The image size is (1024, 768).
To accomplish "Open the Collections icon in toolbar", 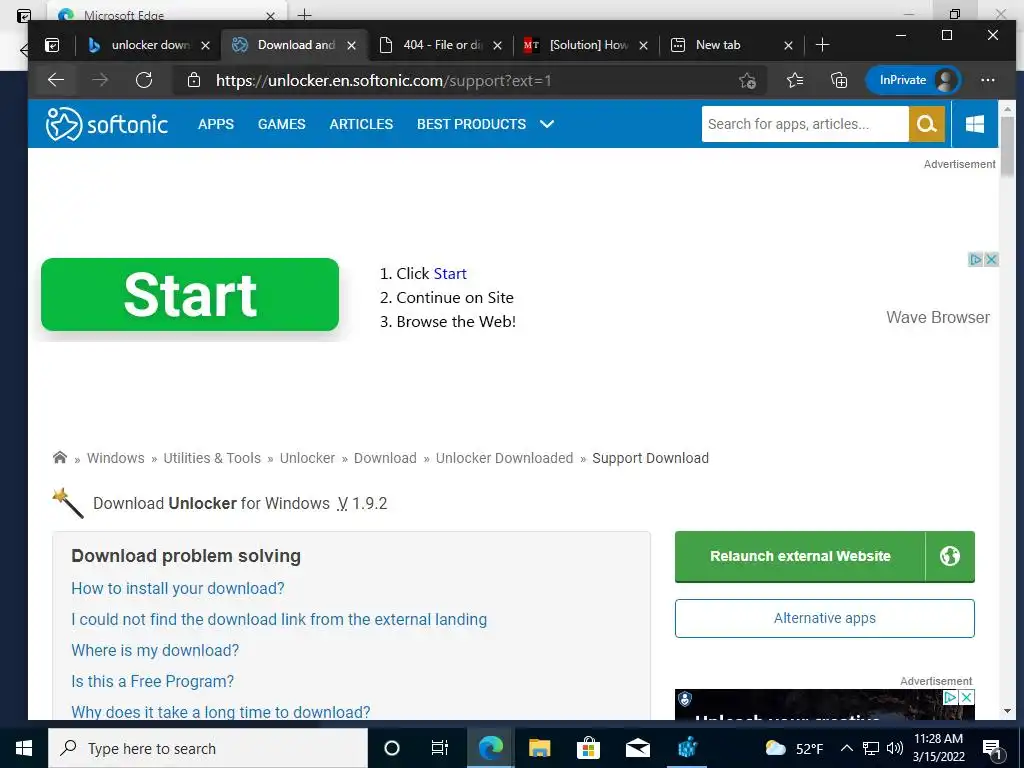I will pyautogui.click(x=839, y=80).
